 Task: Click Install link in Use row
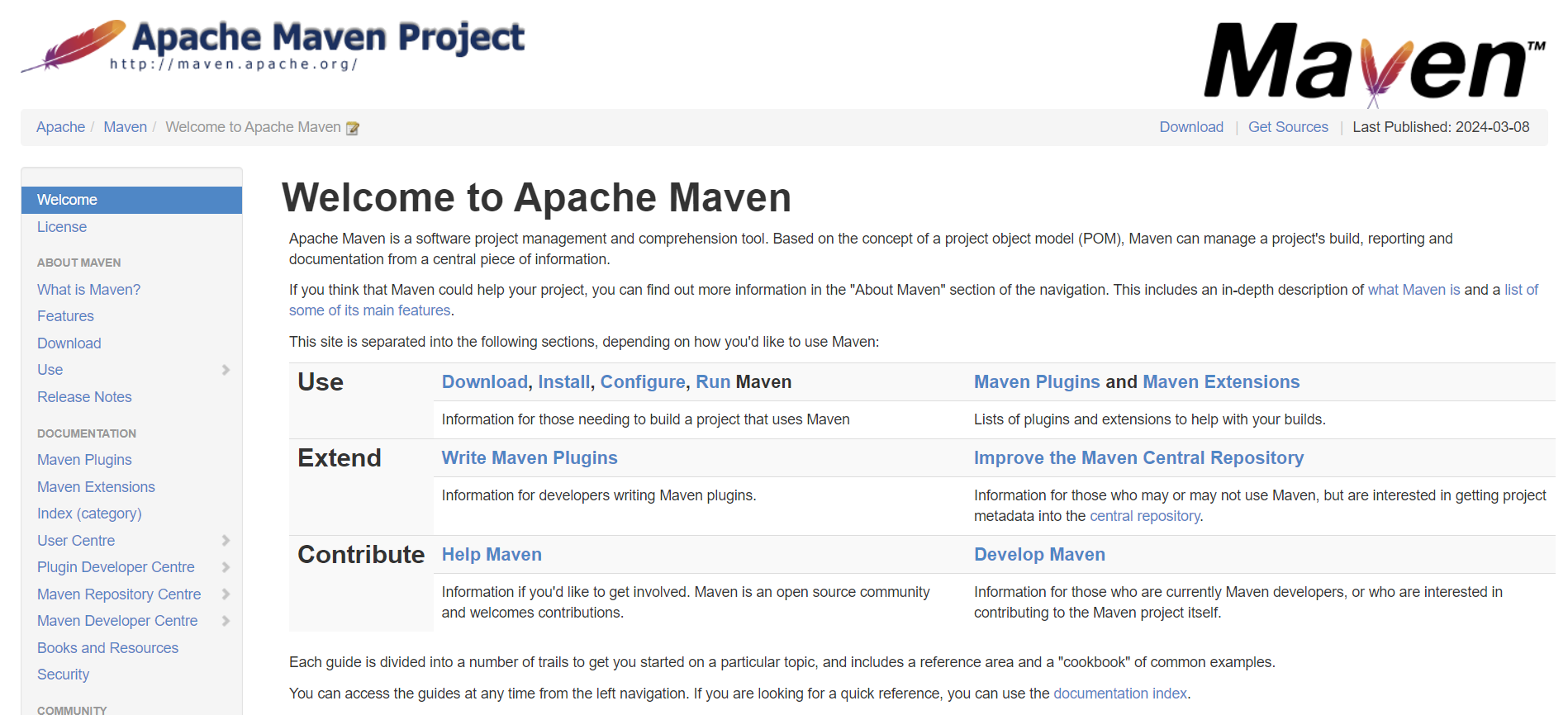tap(564, 382)
